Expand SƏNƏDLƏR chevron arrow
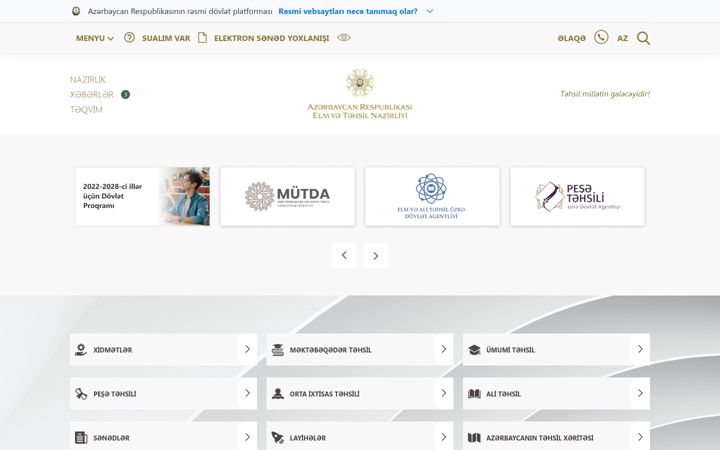720x450 pixels. coord(248,437)
